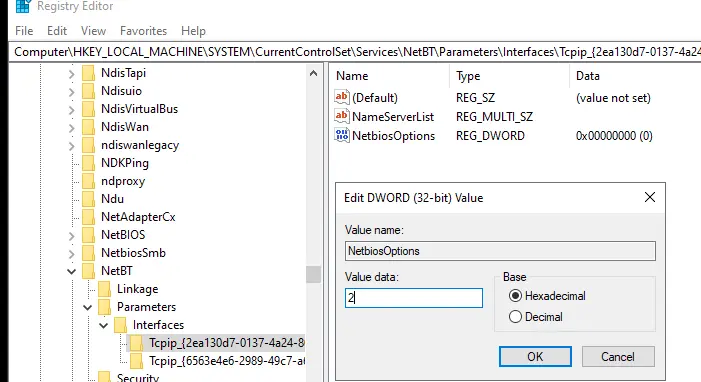Image resolution: width=701 pixels, height=382 pixels.
Task: Select the NetbiosSmb folder icon
Action: (x=89, y=253)
